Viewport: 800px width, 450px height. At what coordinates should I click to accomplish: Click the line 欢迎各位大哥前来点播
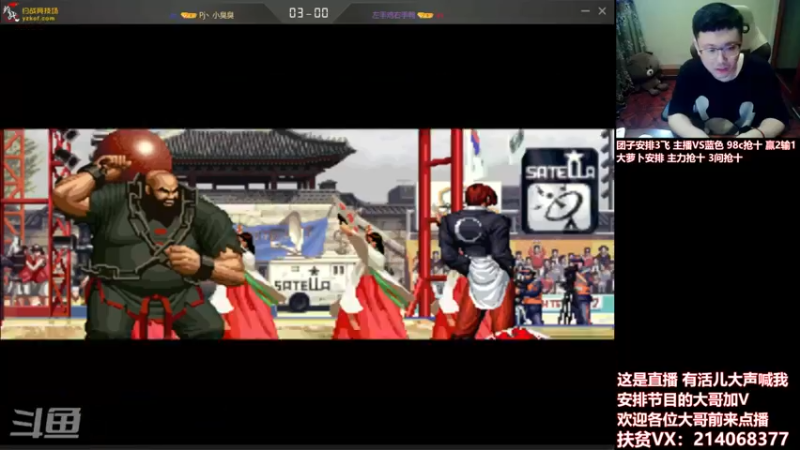(692, 419)
